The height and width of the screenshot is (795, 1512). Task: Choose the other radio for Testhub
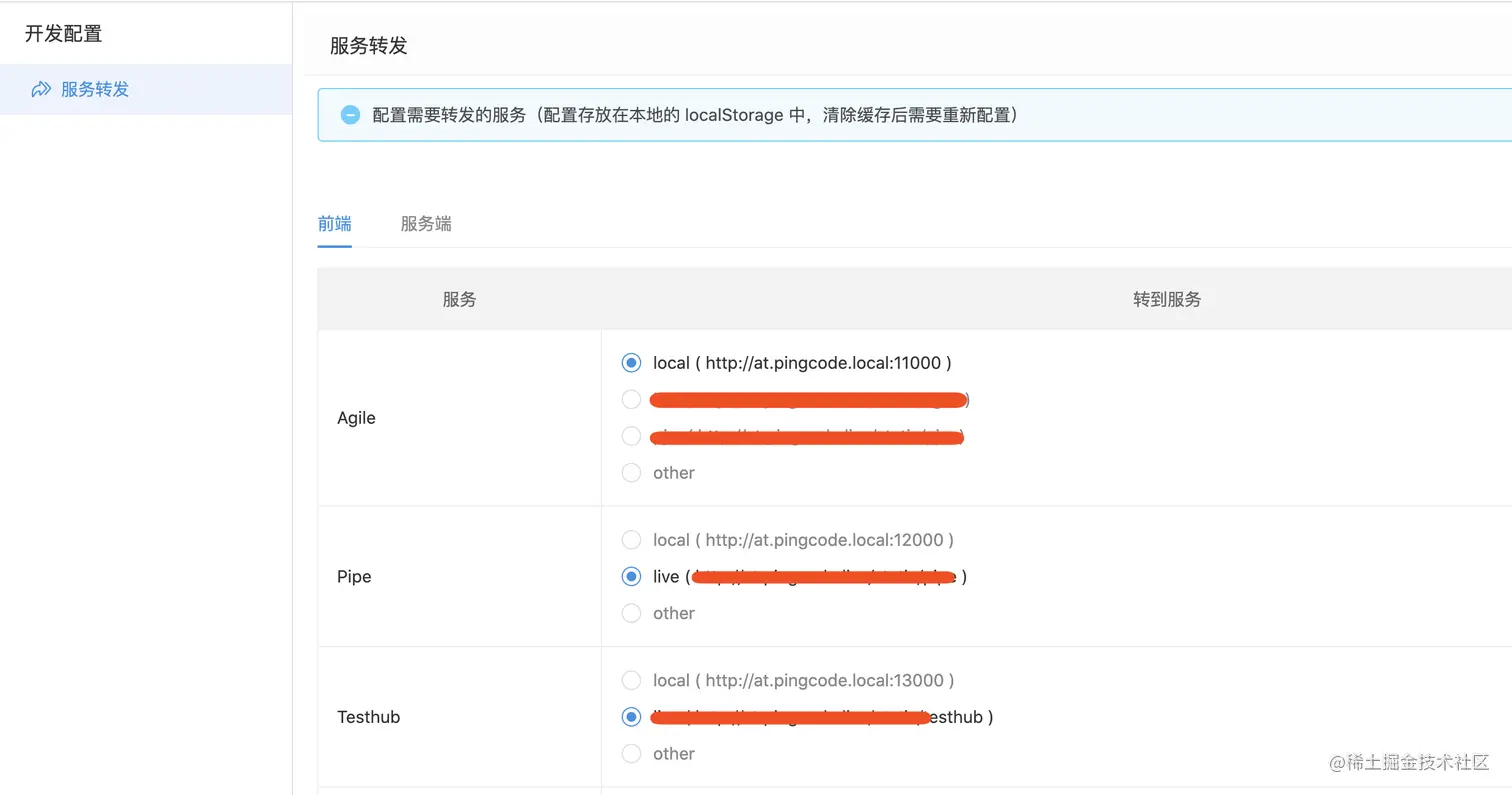631,753
